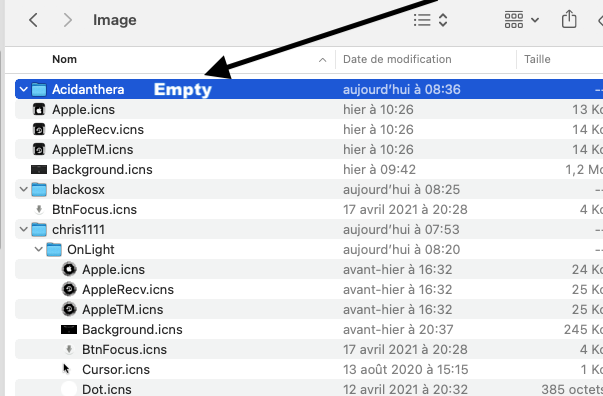Select the Dot.icns file name
603x396 pixels.
pos(107,389)
